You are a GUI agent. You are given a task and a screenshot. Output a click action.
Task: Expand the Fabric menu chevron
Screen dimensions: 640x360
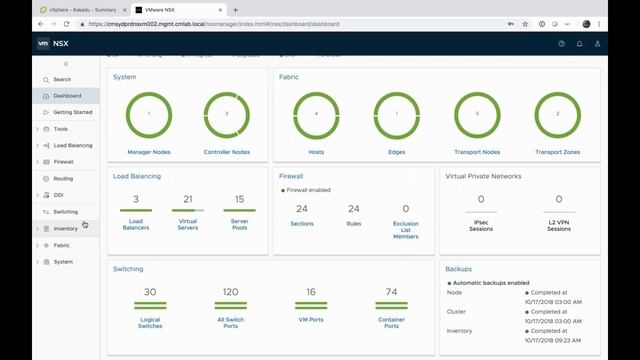click(x=38, y=245)
